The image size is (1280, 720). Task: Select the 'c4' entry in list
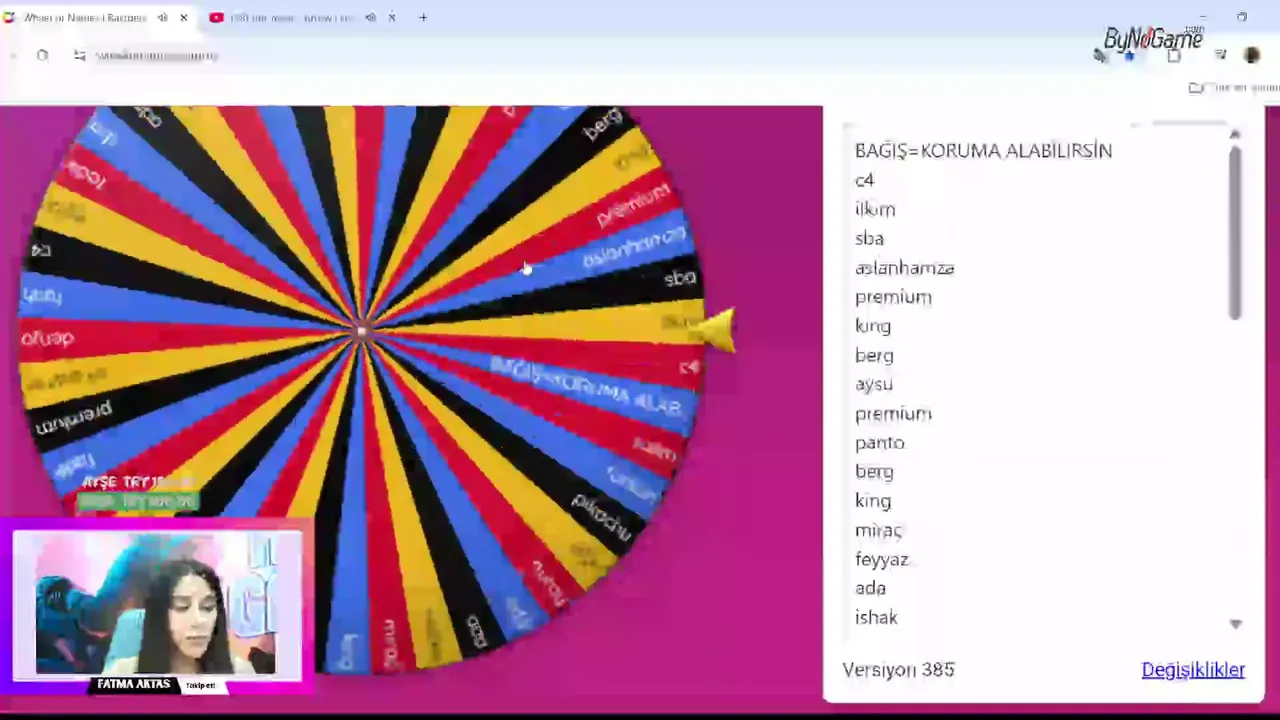click(x=864, y=180)
